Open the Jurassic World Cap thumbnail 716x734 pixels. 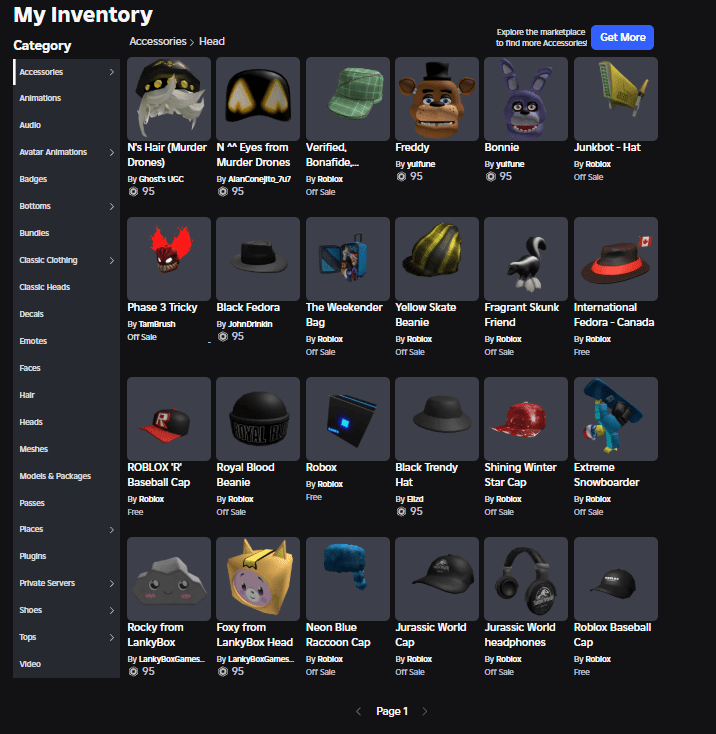coord(437,579)
